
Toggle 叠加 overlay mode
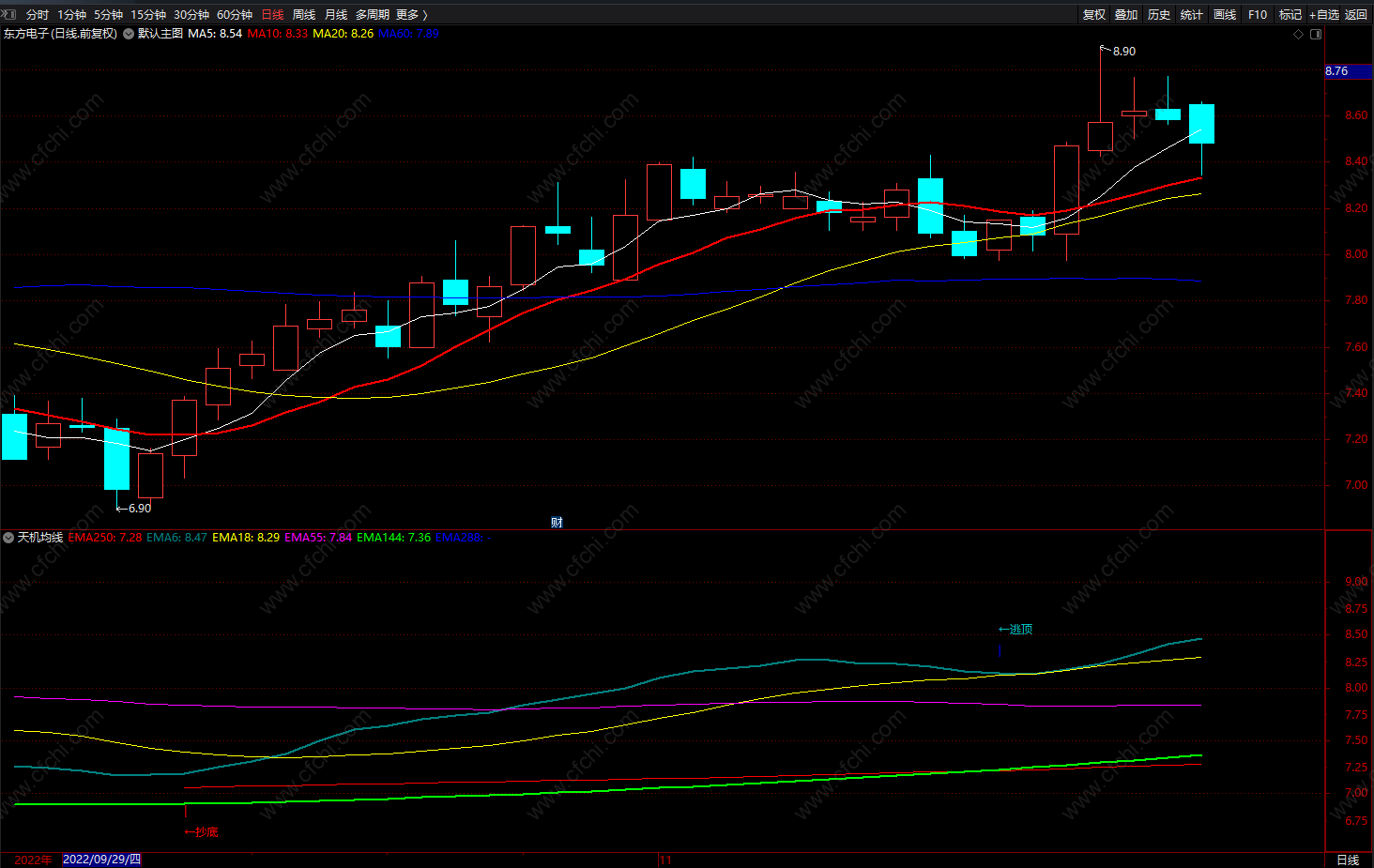click(x=1126, y=14)
